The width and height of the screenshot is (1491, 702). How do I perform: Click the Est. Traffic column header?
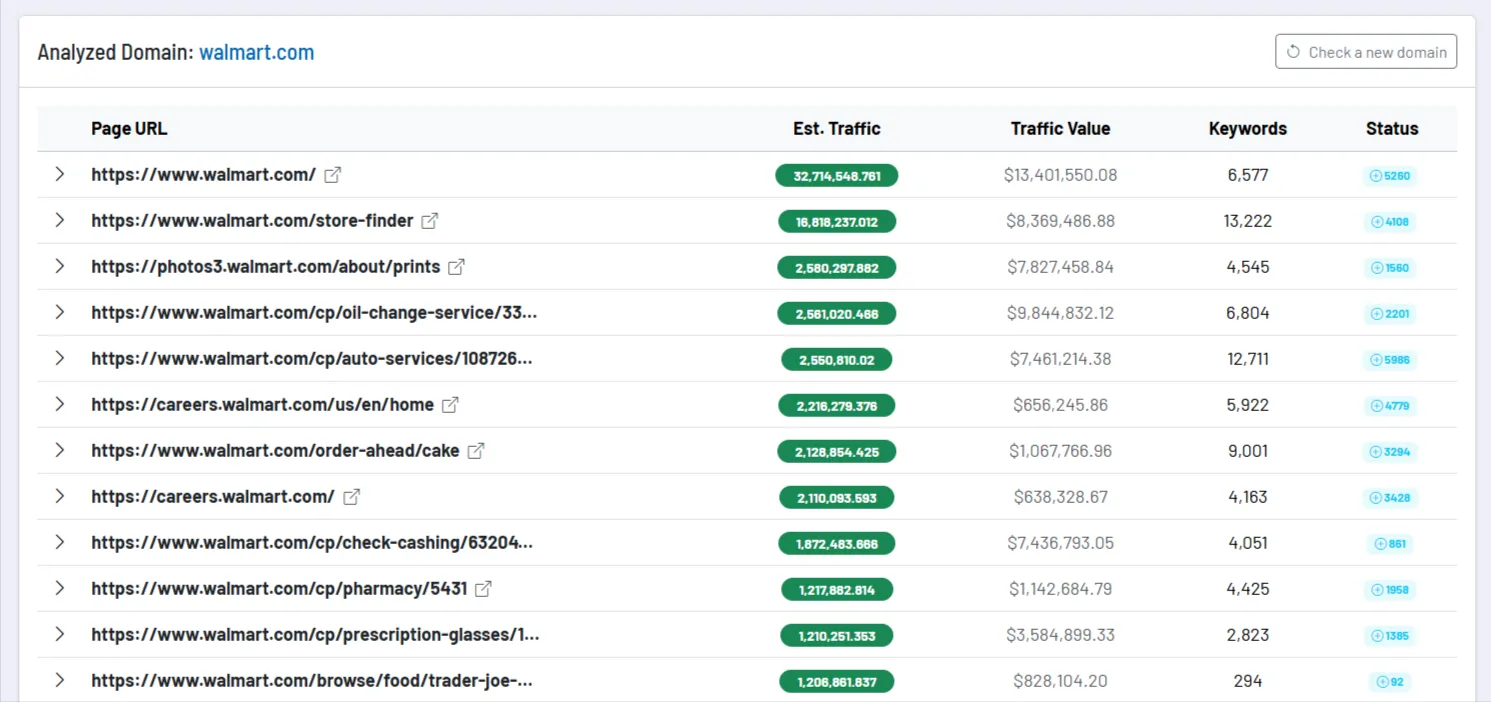pos(837,128)
